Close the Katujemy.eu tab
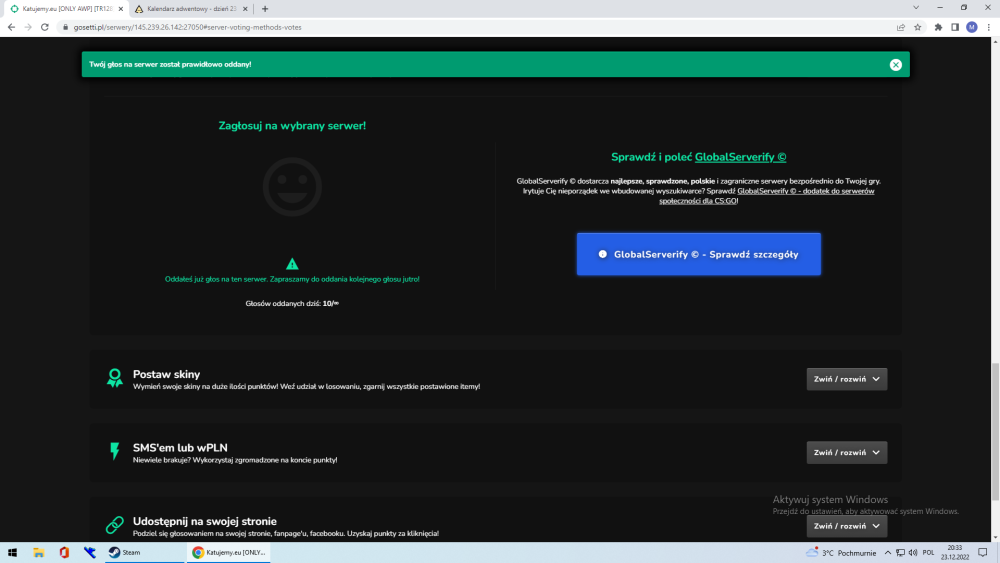 [x=121, y=9]
